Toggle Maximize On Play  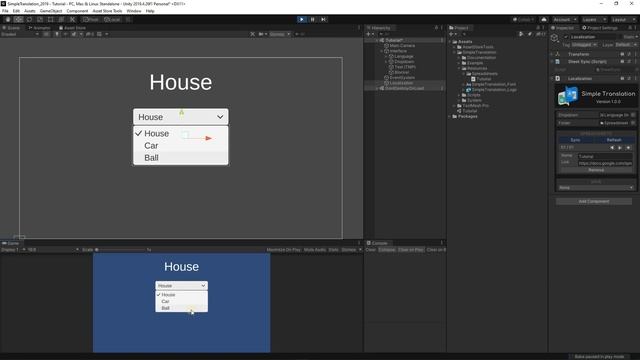[283, 249]
